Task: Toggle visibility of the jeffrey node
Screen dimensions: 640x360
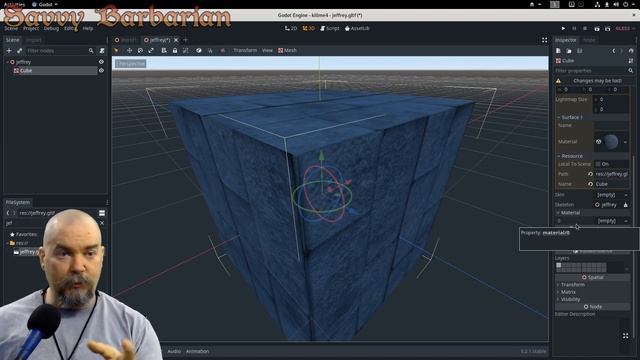Action: coord(101,62)
